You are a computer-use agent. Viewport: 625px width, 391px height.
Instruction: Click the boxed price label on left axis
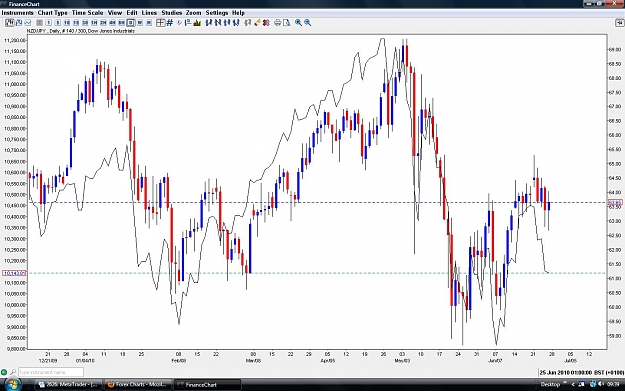click(14, 273)
